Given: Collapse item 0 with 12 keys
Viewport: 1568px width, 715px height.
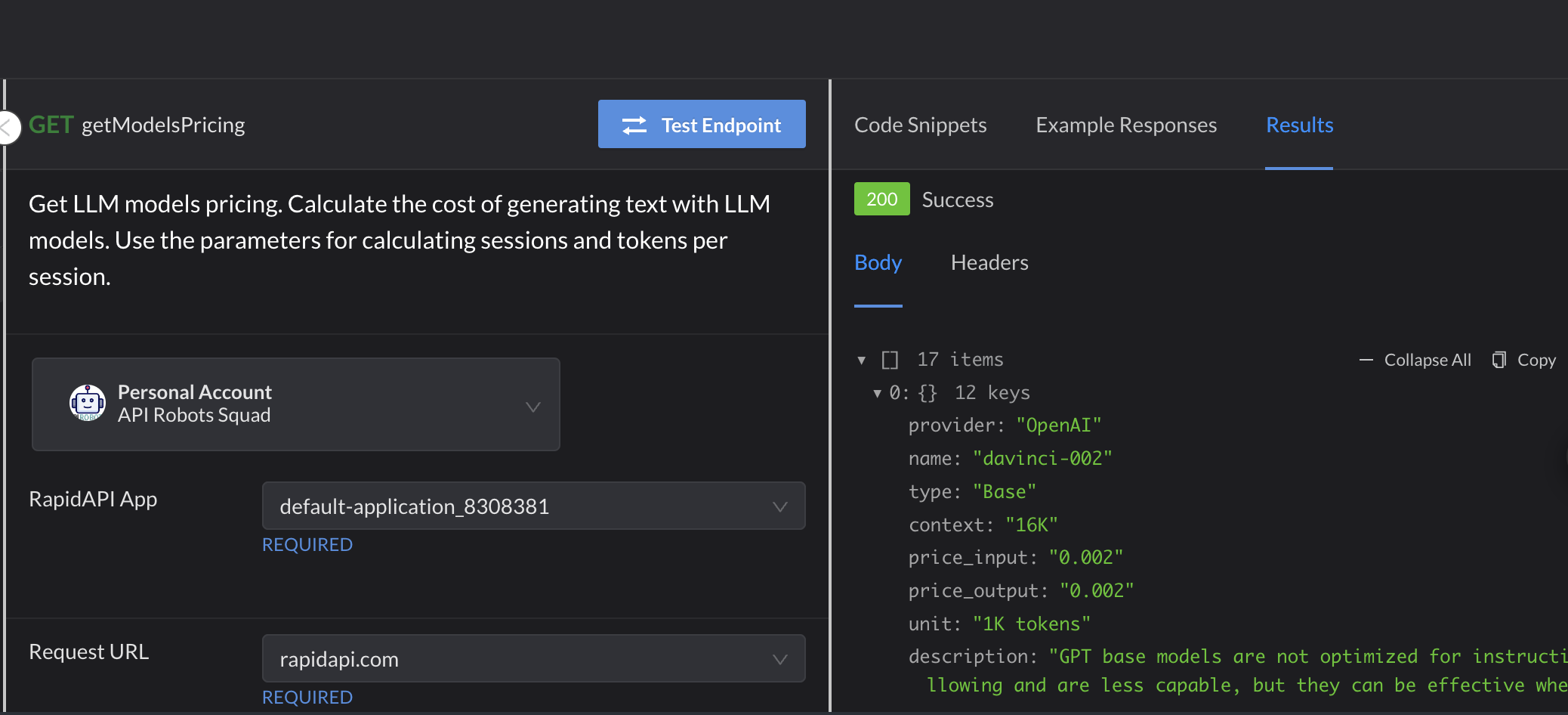Looking at the screenshot, I should [877, 394].
